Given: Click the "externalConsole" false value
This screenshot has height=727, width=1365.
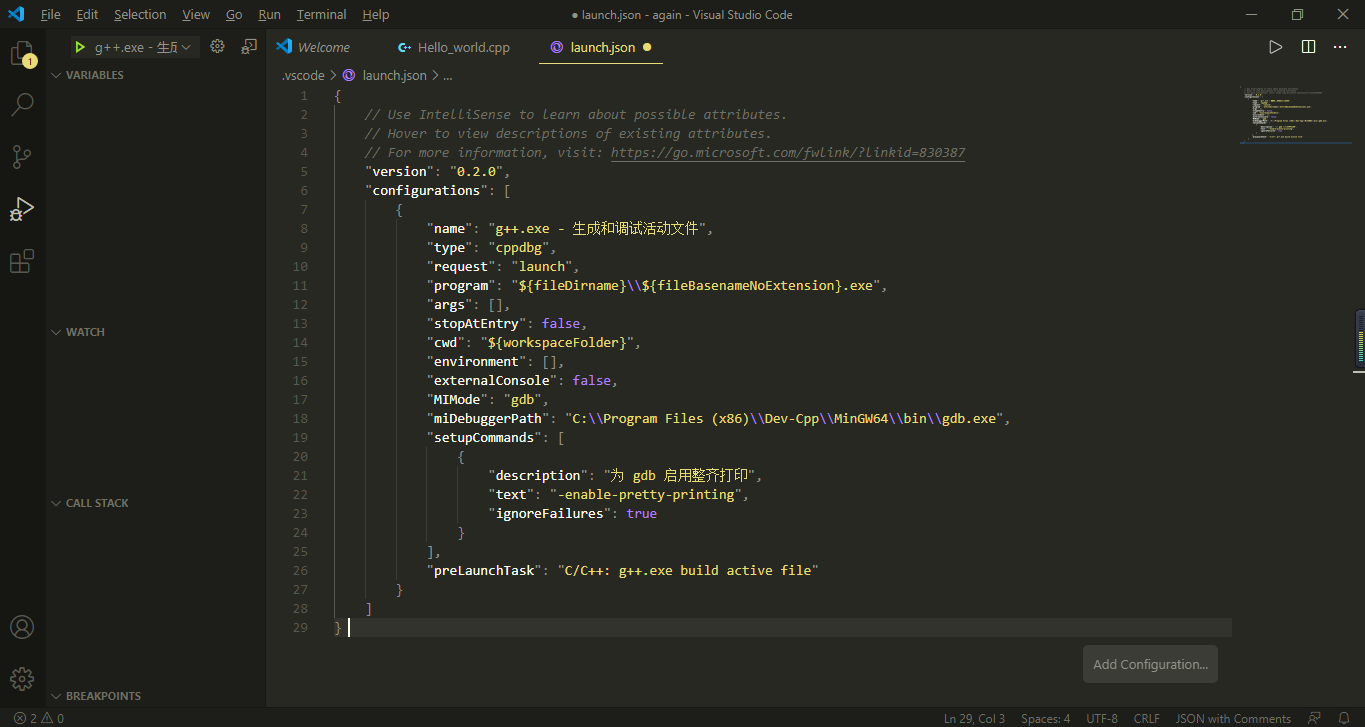Looking at the screenshot, I should [592, 380].
